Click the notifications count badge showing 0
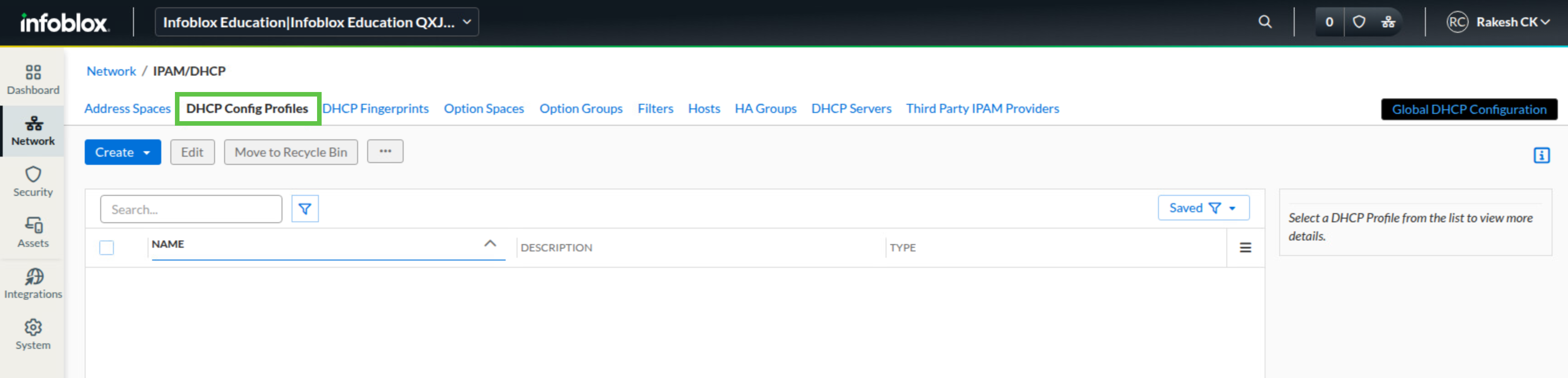This screenshot has width=1568, height=378. coord(1329,22)
